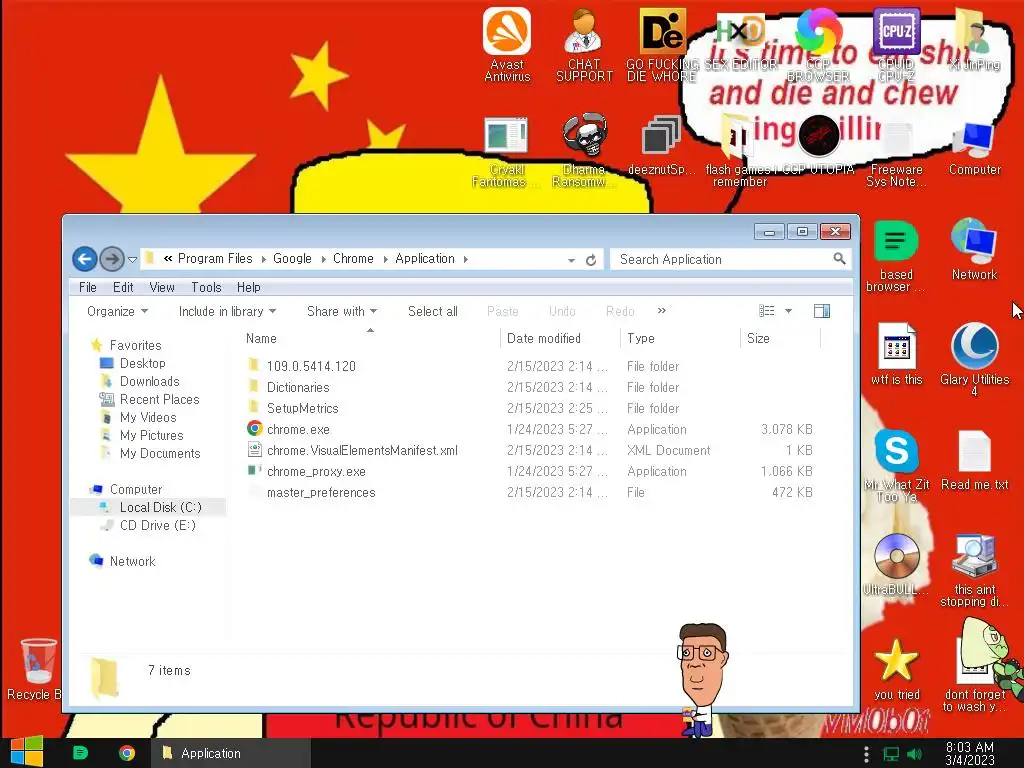Open the Edit menu
1024x768 pixels.
tap(123, 287)
